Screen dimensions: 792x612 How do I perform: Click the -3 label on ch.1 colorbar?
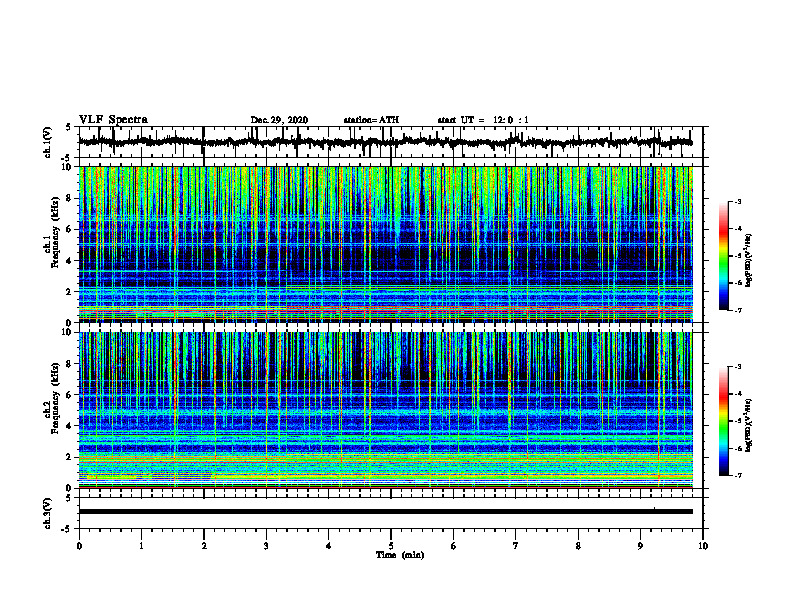coord(738,202)
